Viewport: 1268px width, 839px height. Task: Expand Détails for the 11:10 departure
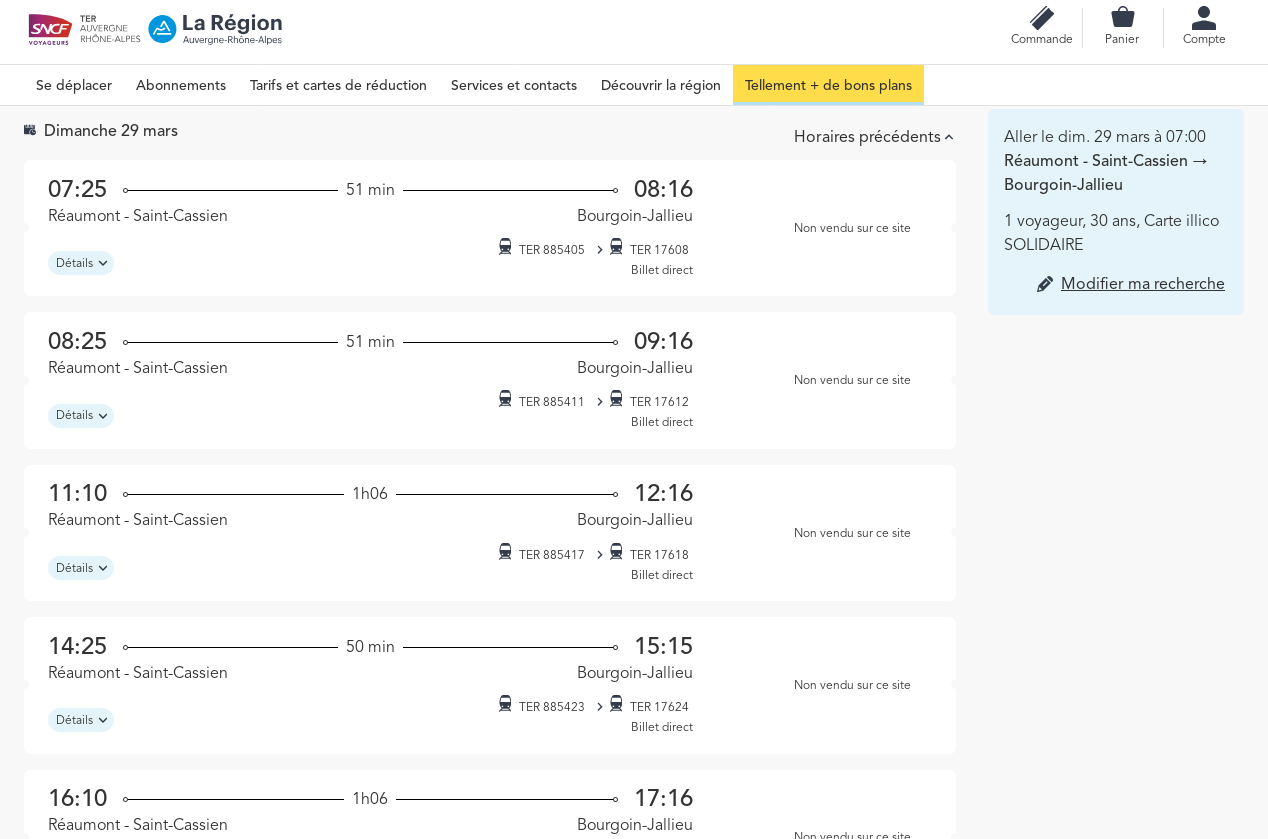pos(81,568)
